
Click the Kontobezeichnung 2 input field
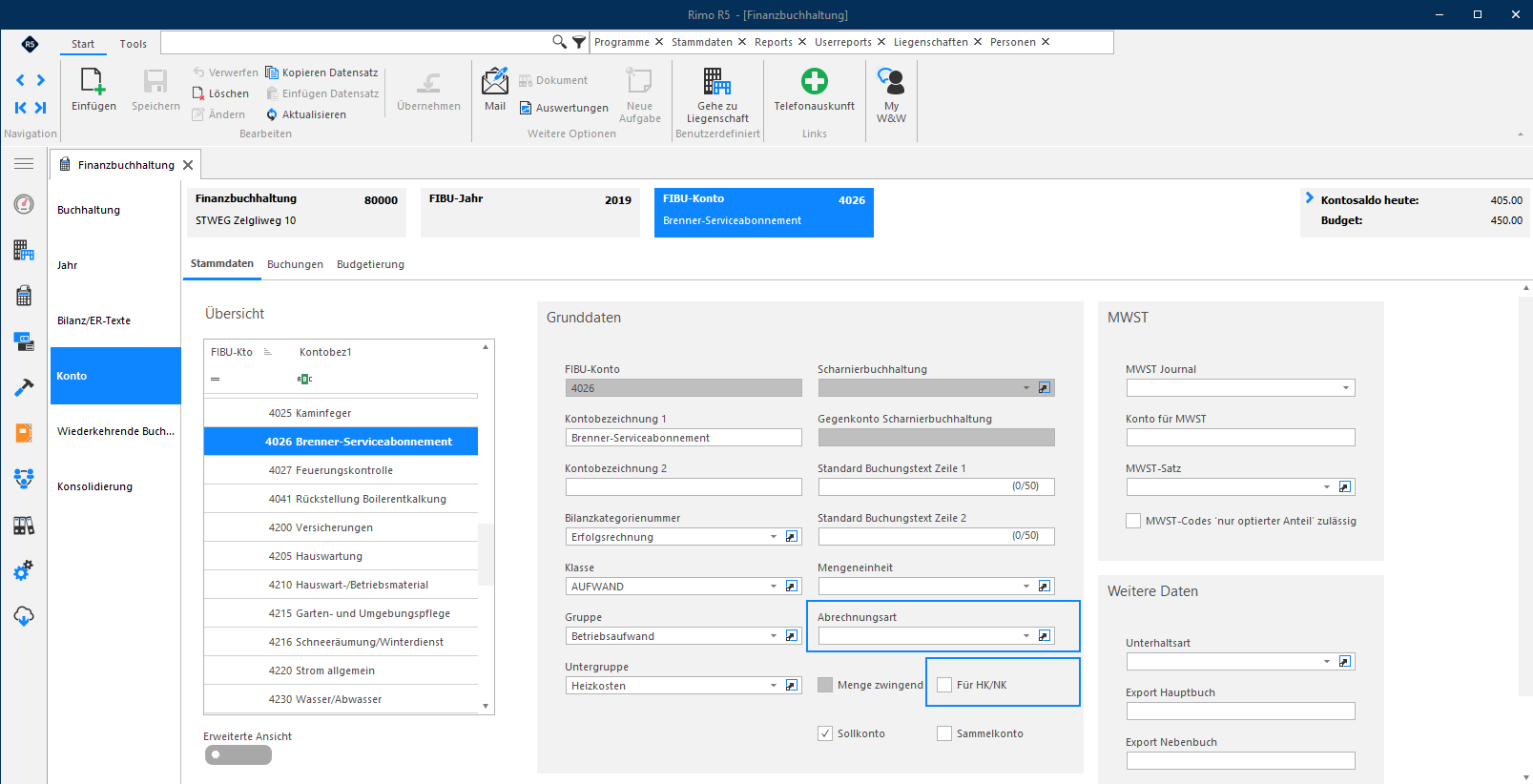(683, 487)
